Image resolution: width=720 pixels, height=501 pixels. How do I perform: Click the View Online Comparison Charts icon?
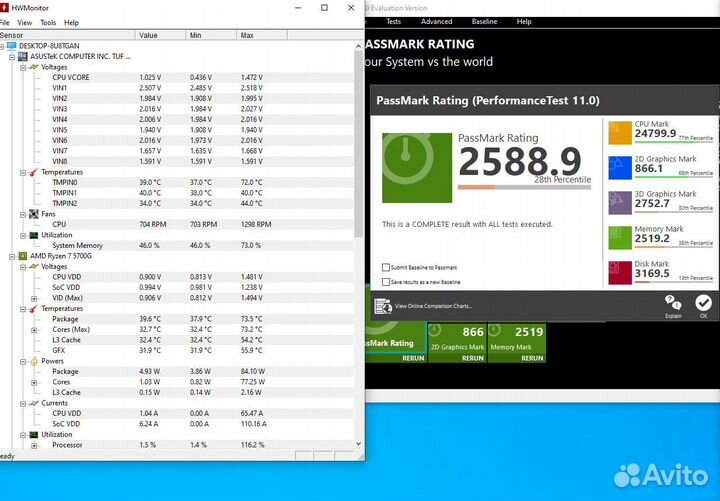382,306
